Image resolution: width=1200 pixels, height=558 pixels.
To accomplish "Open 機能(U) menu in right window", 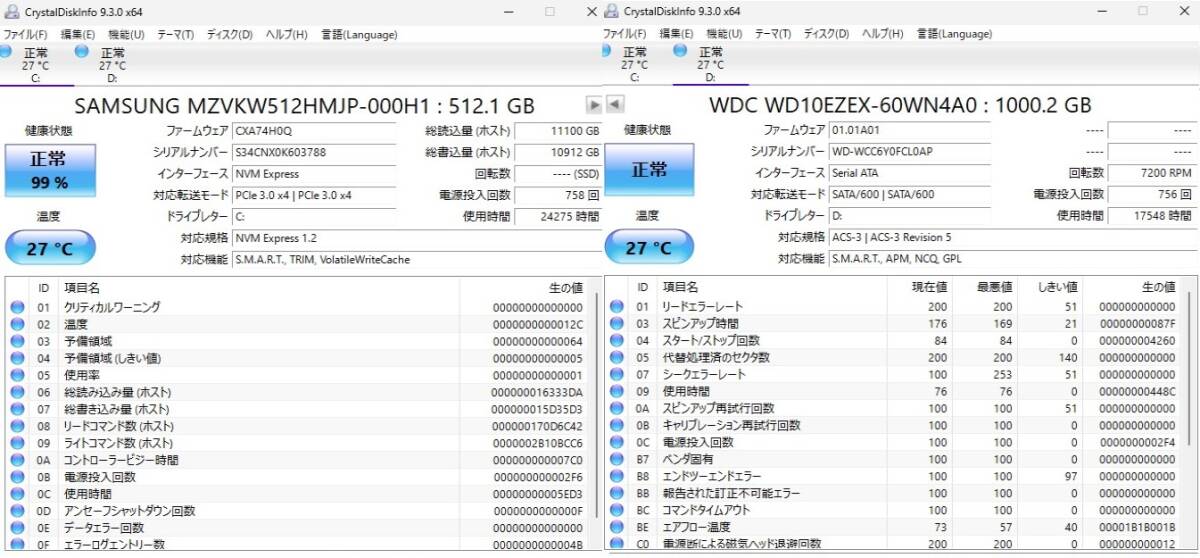I will [x=726, y=34].
